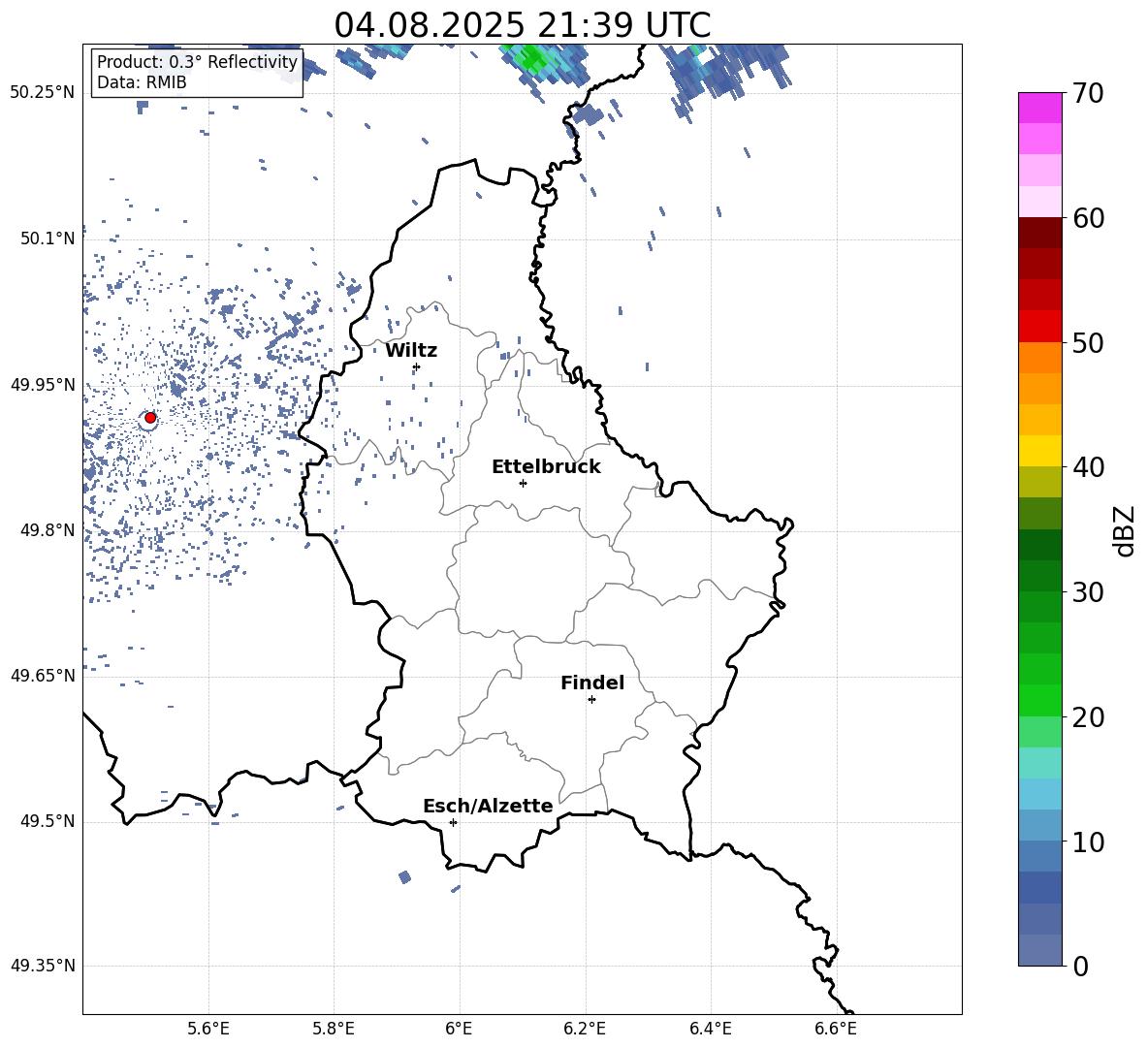Click the colorbar tick label 60

coord(1088,218)
